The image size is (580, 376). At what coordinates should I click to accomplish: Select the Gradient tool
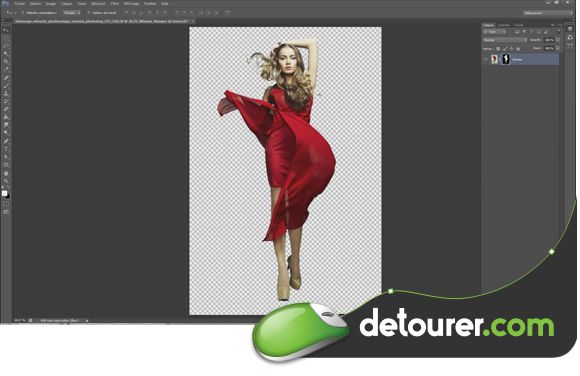click(6, 117)
